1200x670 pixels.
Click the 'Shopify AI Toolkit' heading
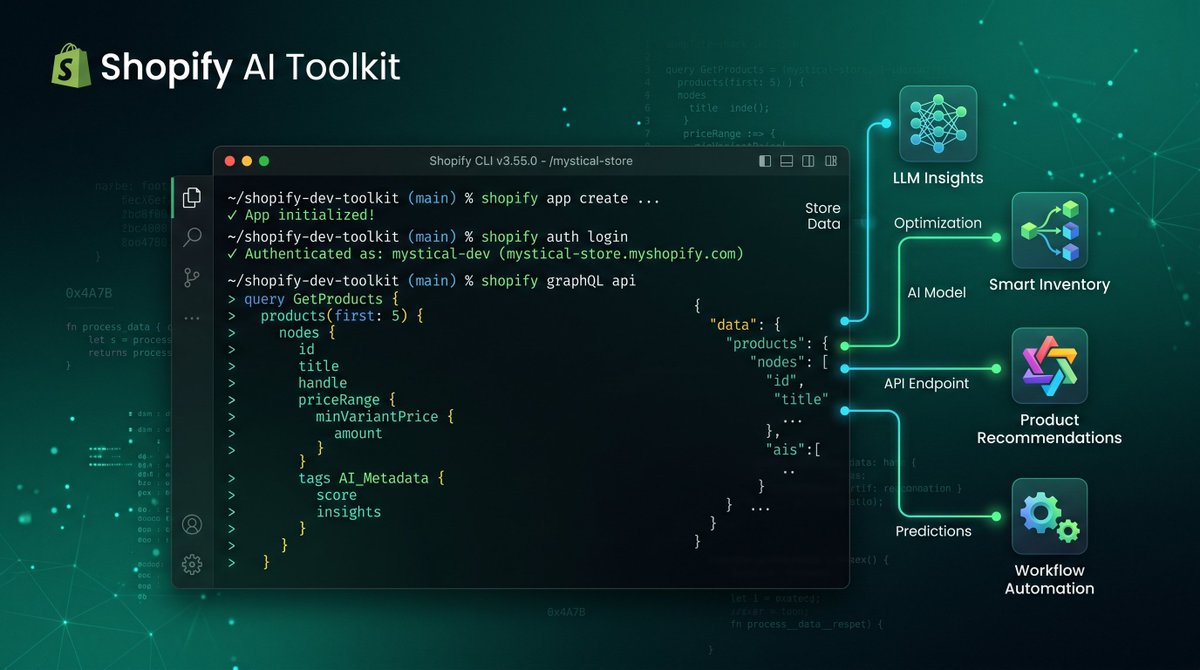250,67
